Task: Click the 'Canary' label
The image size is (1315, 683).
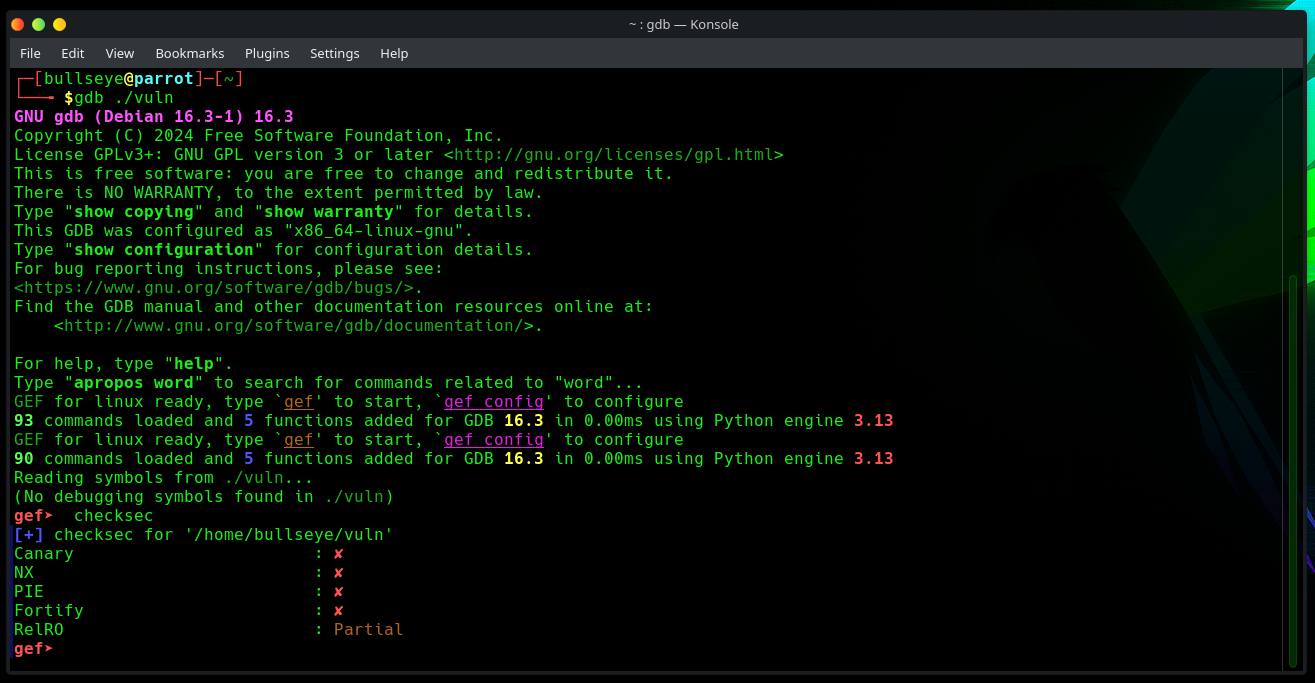Action: [44, 554]
